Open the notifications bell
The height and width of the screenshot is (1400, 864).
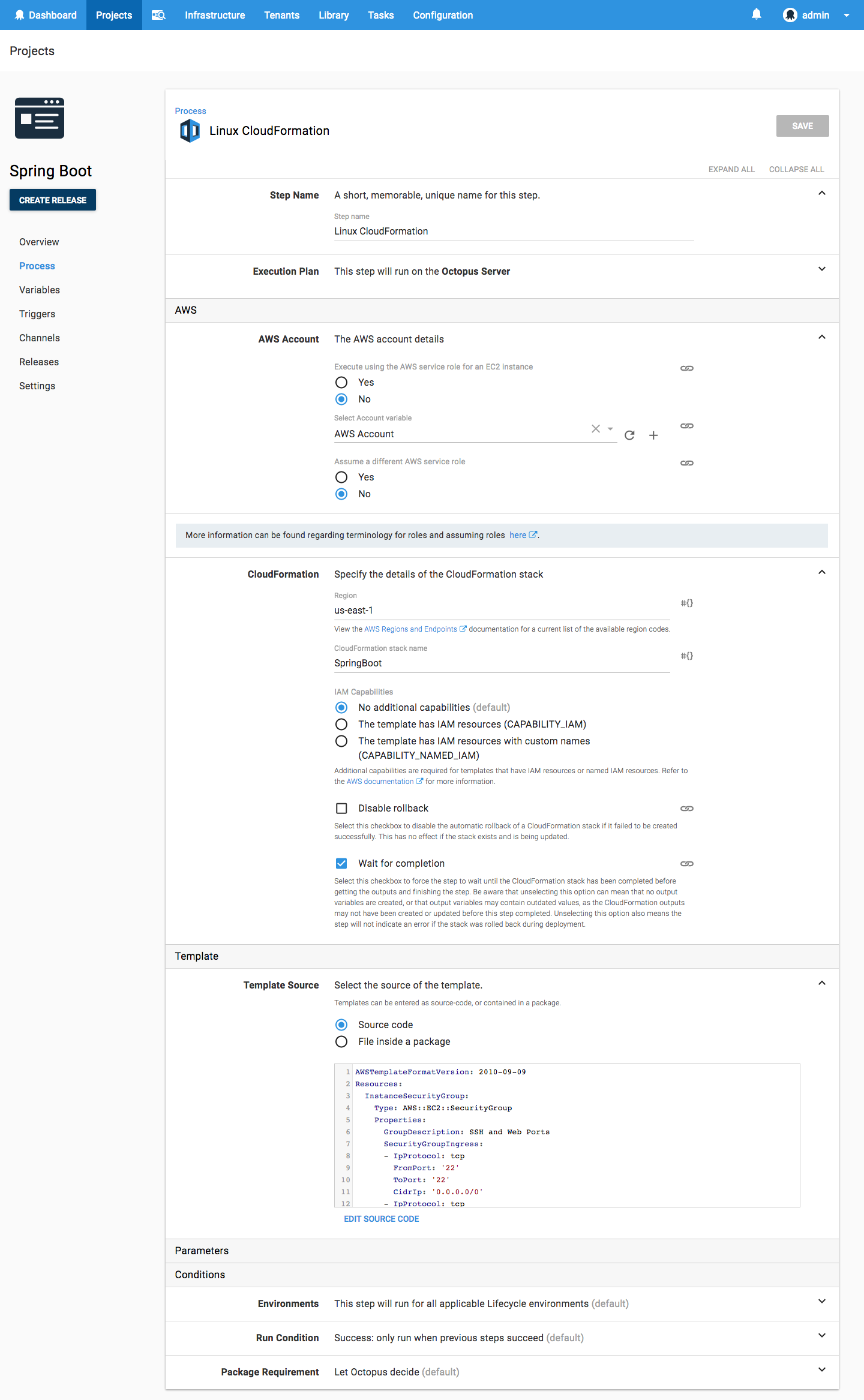click(x=757, y=14)
